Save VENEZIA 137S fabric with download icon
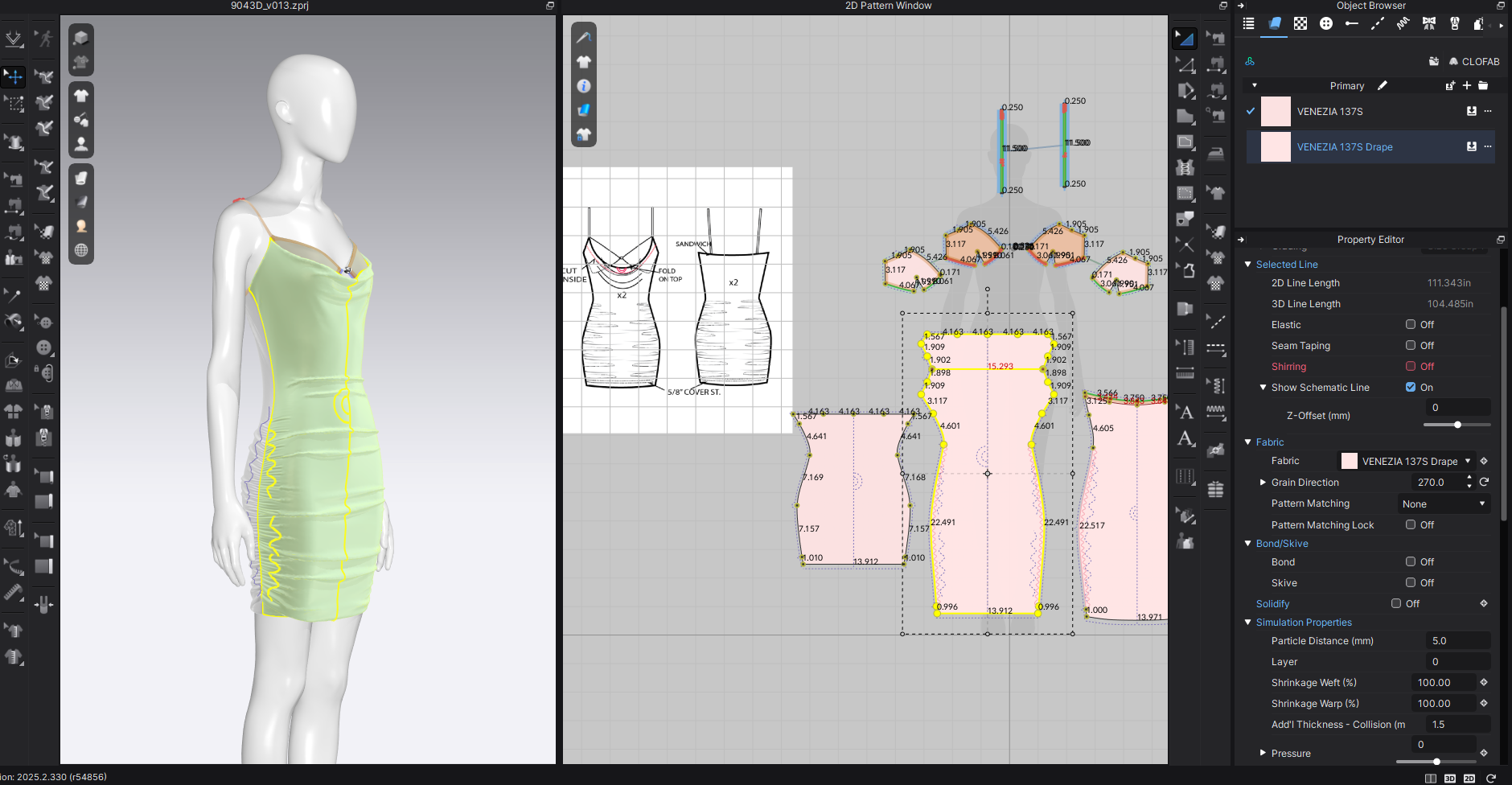Image resolution: width=1512 pixels, height=785 pixels. click(1472, 111)
